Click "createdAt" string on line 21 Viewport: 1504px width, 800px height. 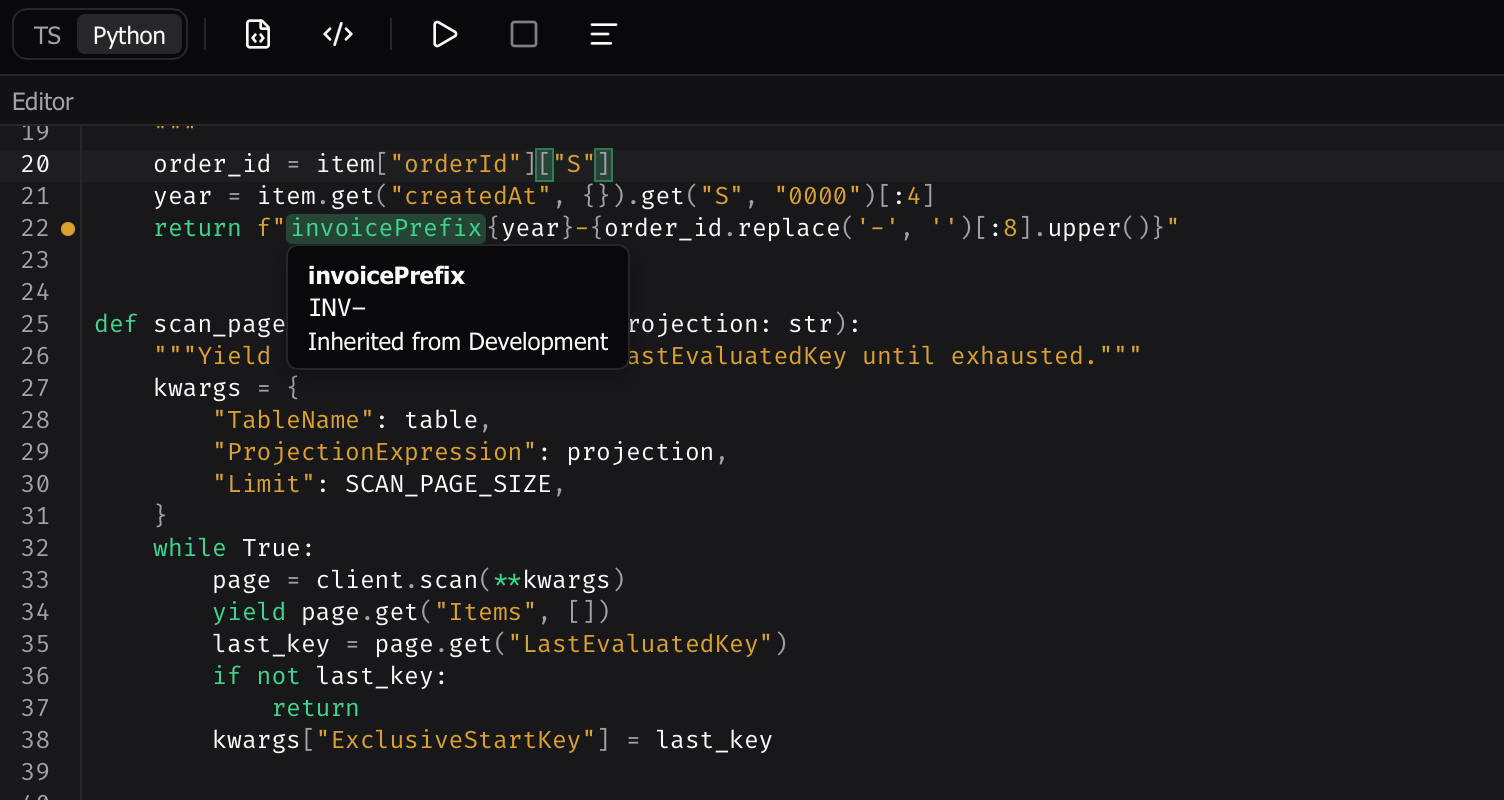coord(471,196)
